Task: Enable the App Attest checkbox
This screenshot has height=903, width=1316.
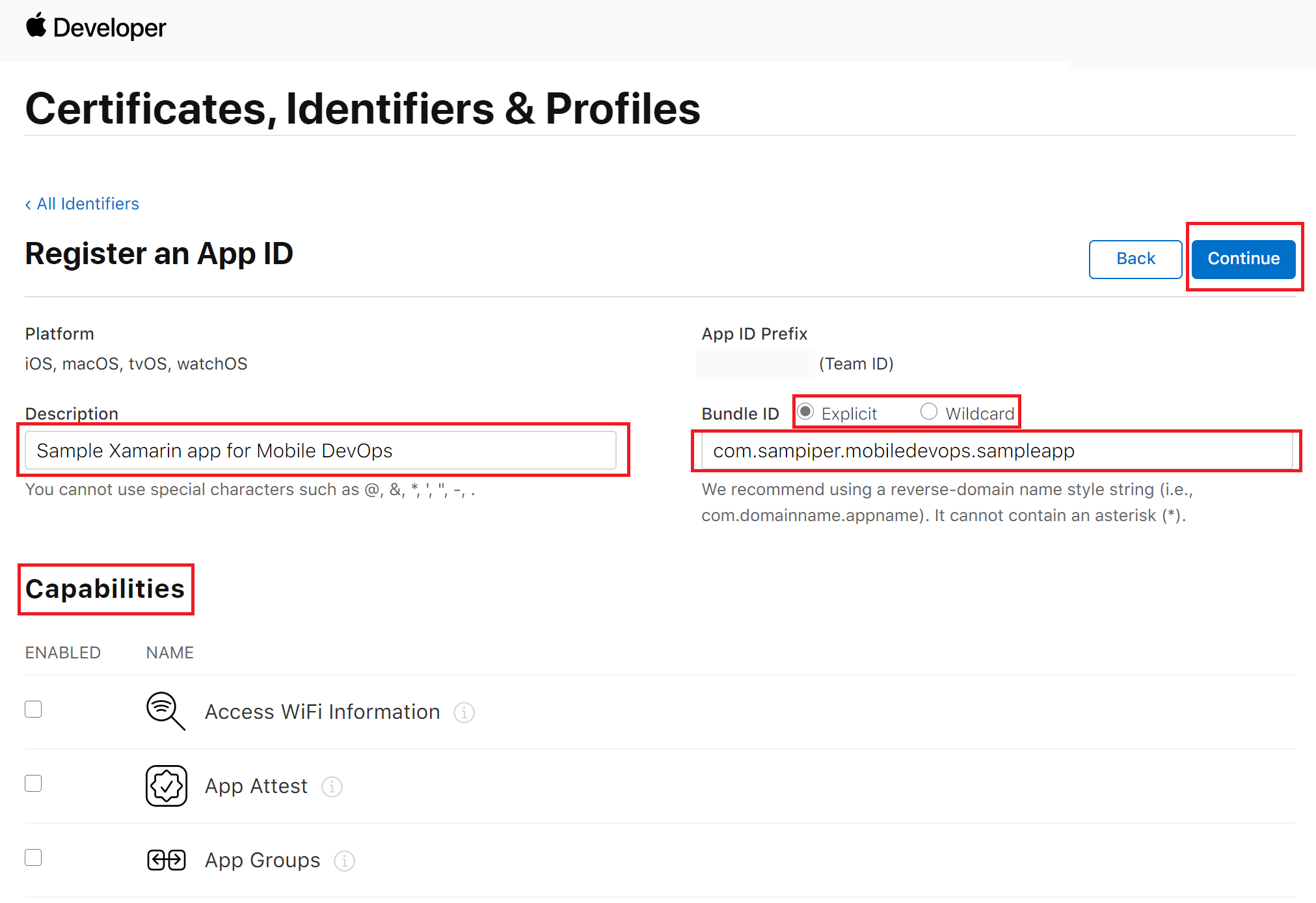Action: point(33,783)
